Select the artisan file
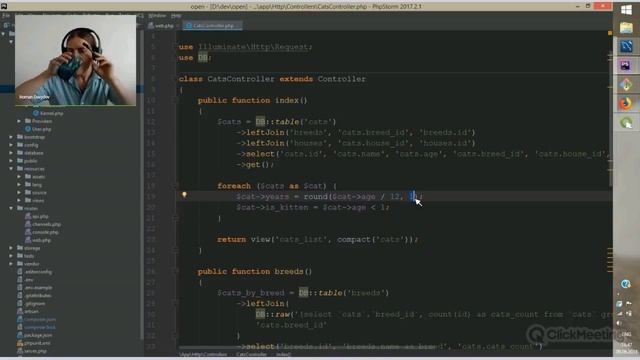 tap(31, 311)
